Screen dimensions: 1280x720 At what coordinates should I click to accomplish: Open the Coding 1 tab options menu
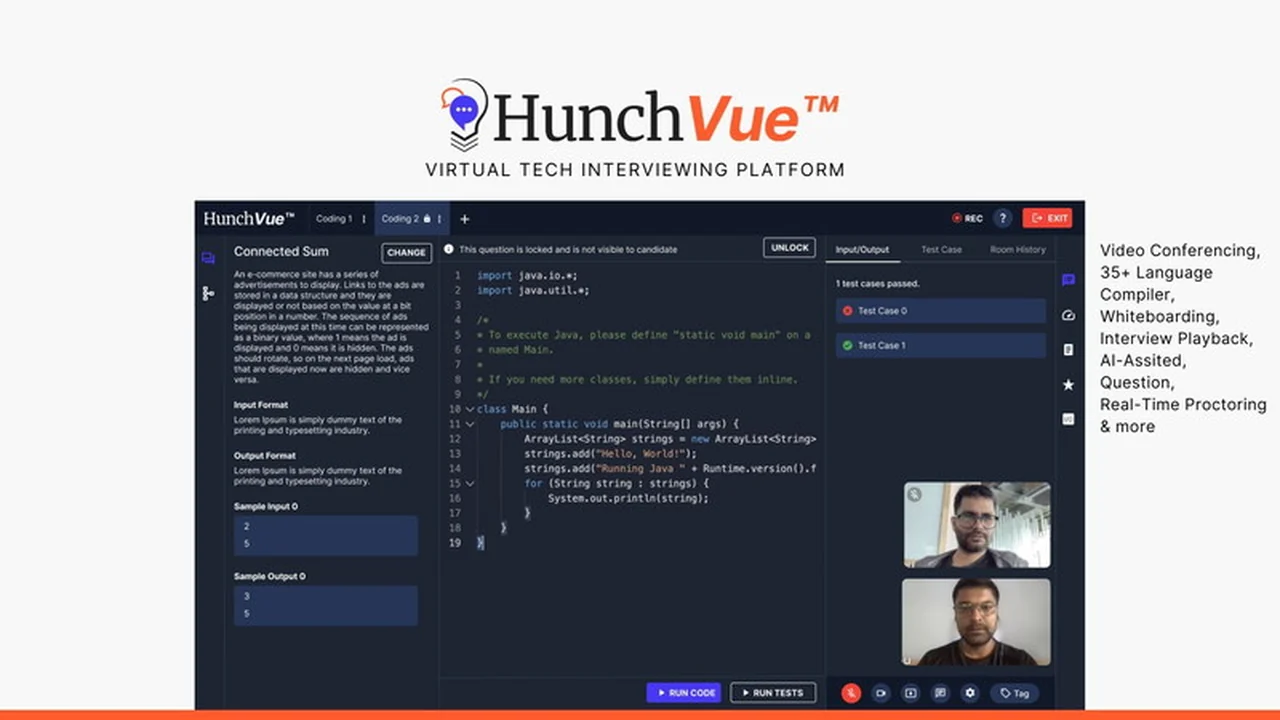click(364, 219)
